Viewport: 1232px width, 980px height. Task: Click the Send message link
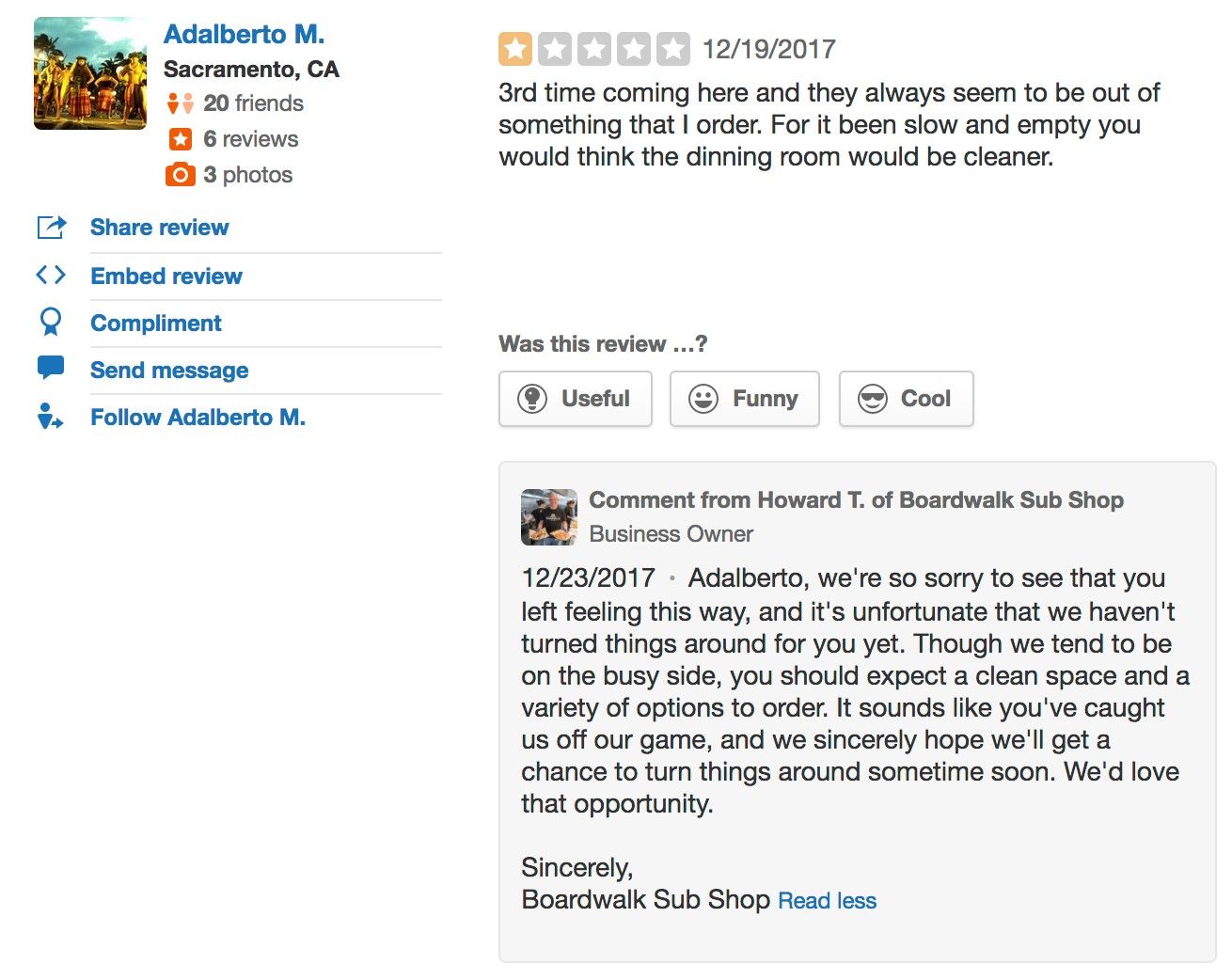pos(169,370)
